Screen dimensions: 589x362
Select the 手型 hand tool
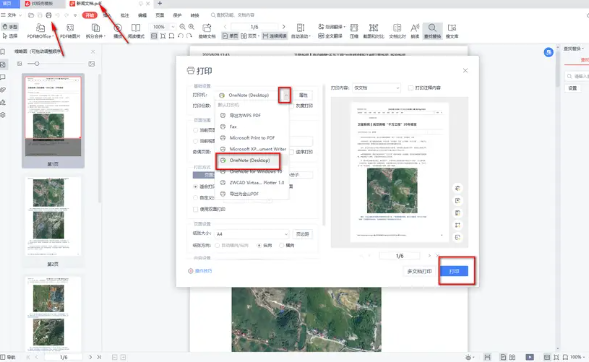coord(10,27)
